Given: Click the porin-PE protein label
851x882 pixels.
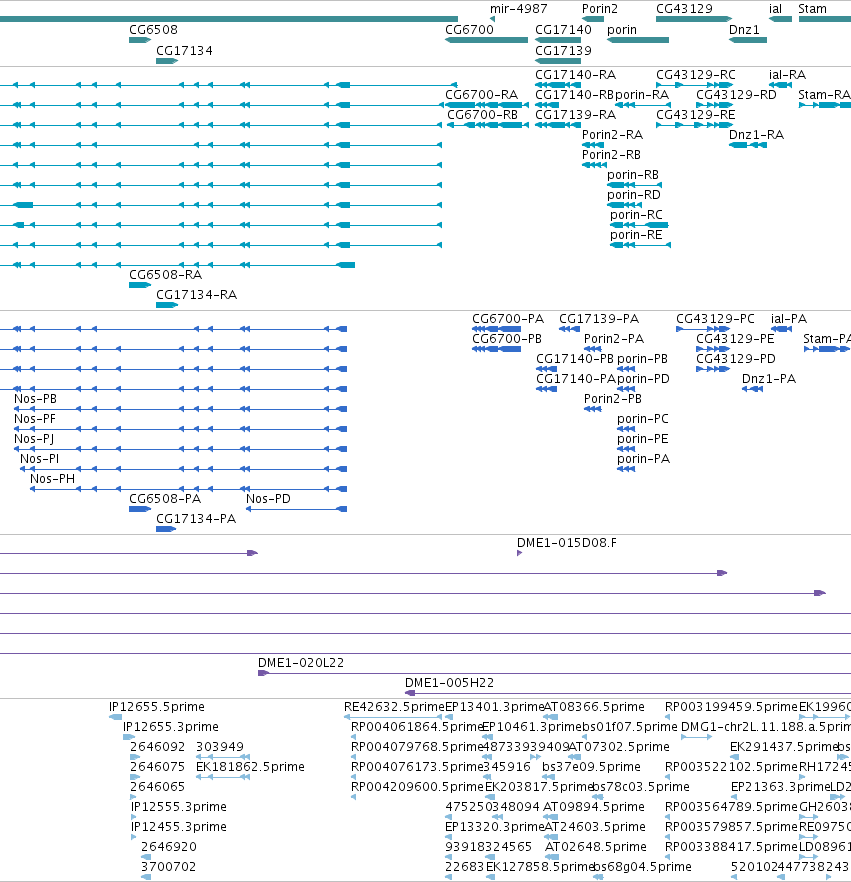Looking at the screenshot, I should click(x=642, y=439).
